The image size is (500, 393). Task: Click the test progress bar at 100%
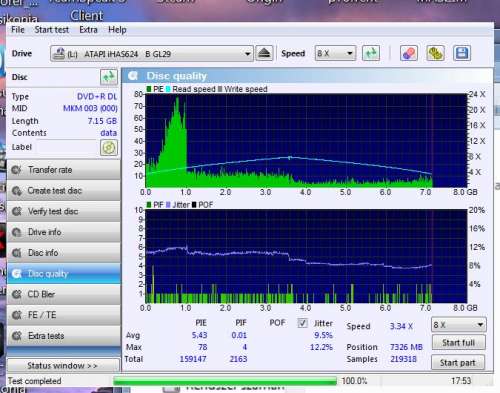[x=225, y=381]
